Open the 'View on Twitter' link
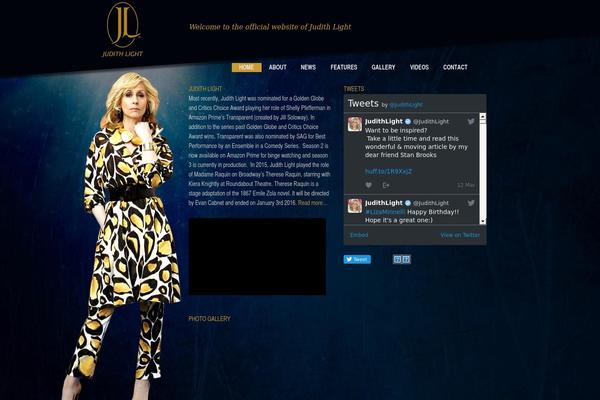 pos(460,235)
